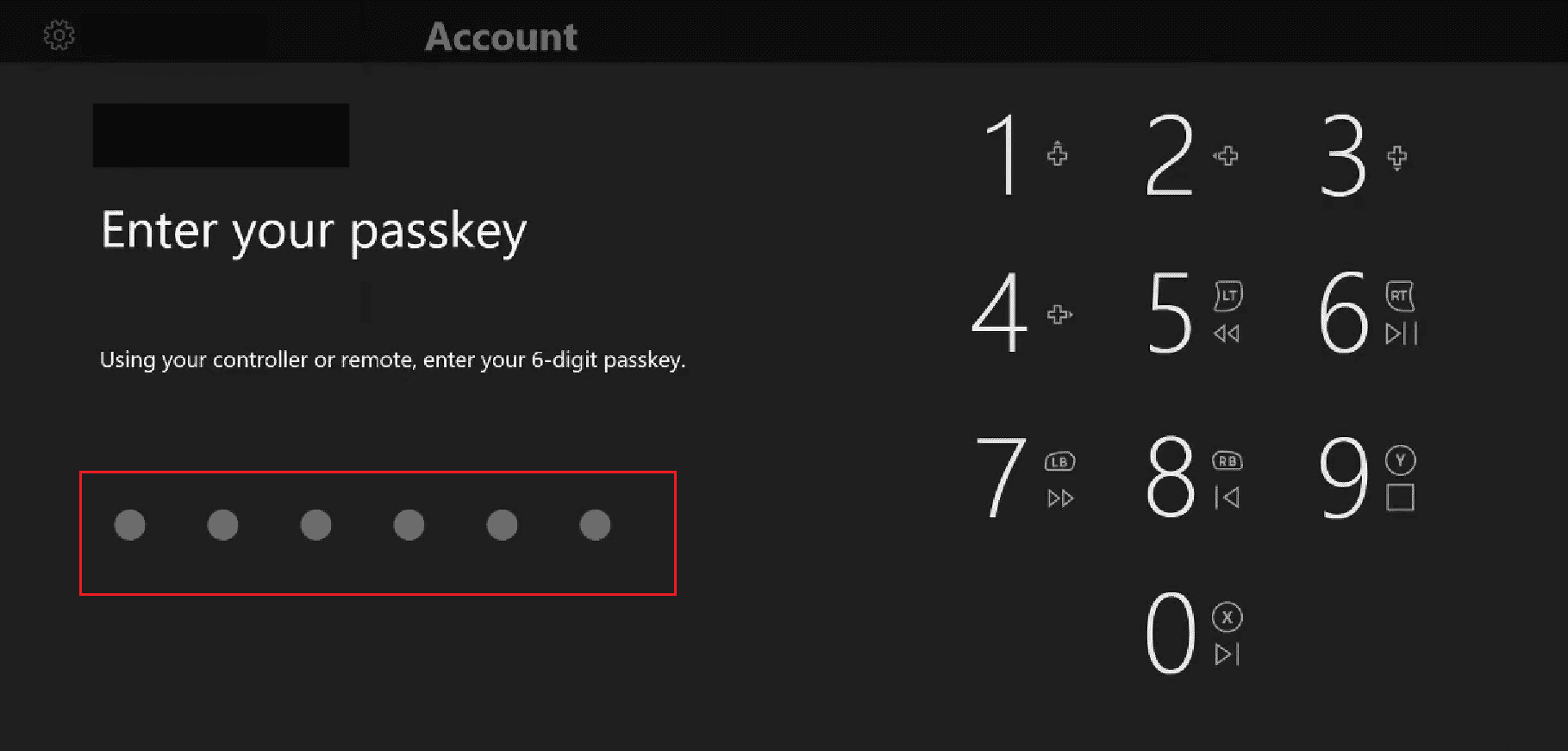Click the fast-forward icon beside 7
This screenshot has width=1568, height=751.
point(1060,498)
